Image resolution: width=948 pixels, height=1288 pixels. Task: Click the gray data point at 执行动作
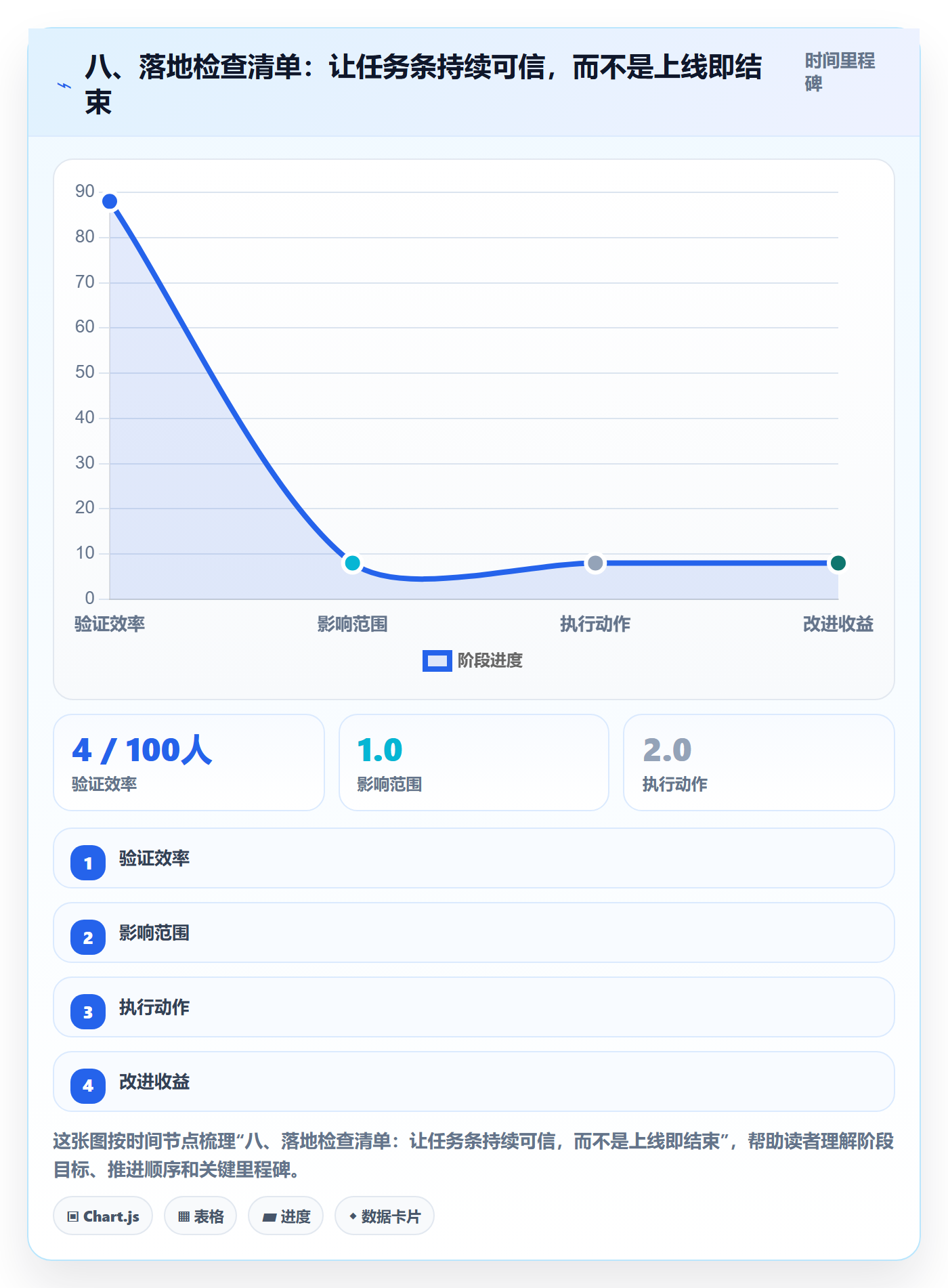[595, 563]
